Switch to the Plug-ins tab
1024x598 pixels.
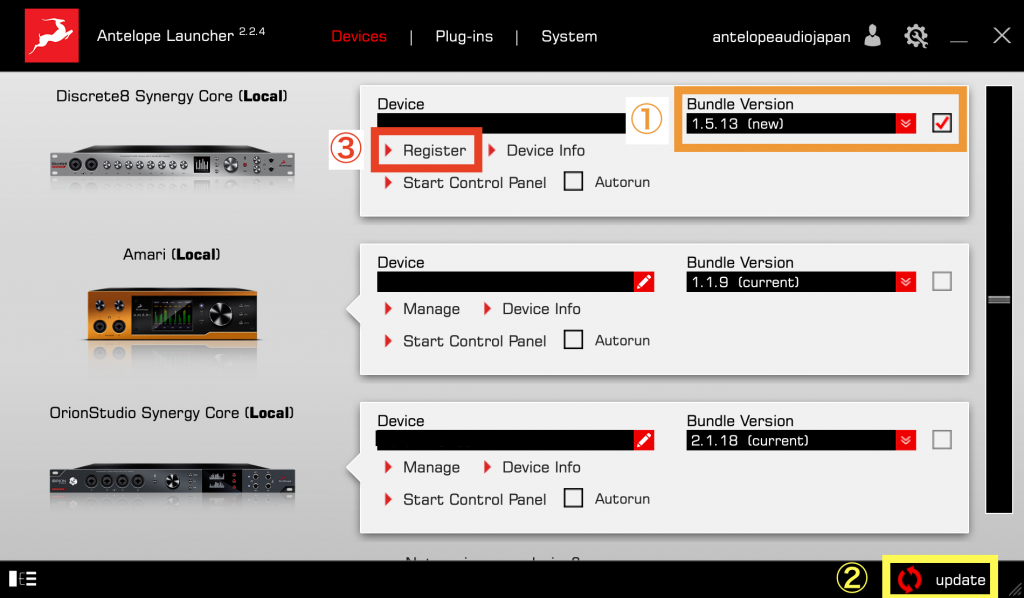coord(464,37)
